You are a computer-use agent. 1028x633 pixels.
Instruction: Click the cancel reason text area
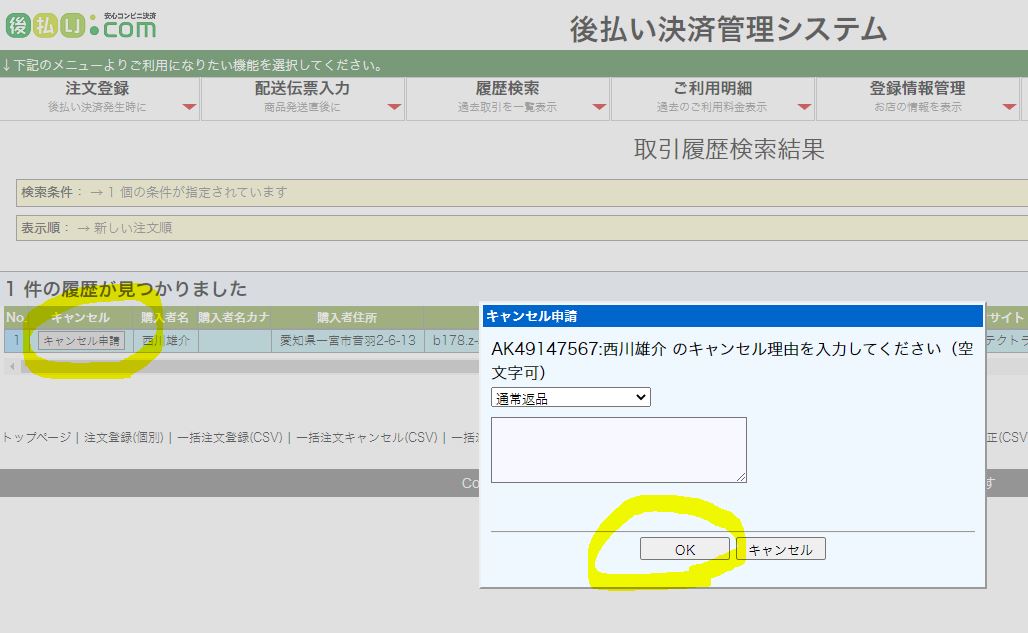tap(618, 449)
